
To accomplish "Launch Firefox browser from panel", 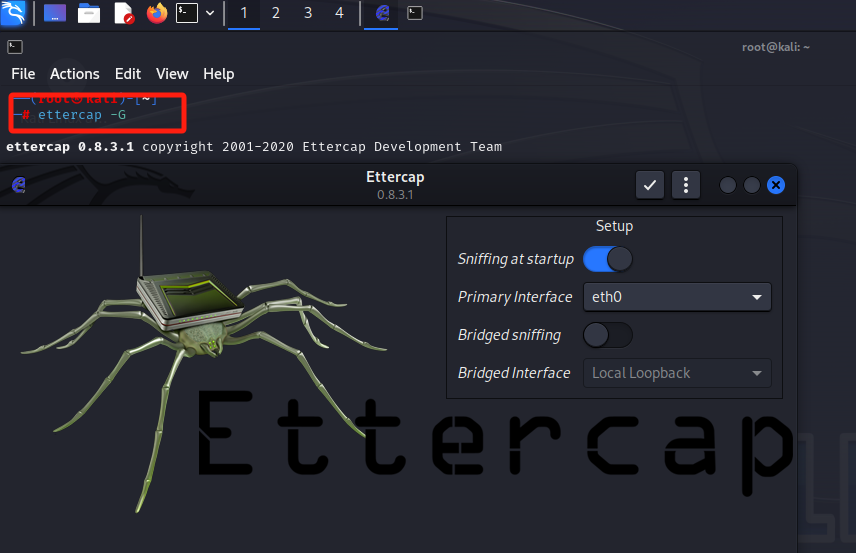I will 157,13.
